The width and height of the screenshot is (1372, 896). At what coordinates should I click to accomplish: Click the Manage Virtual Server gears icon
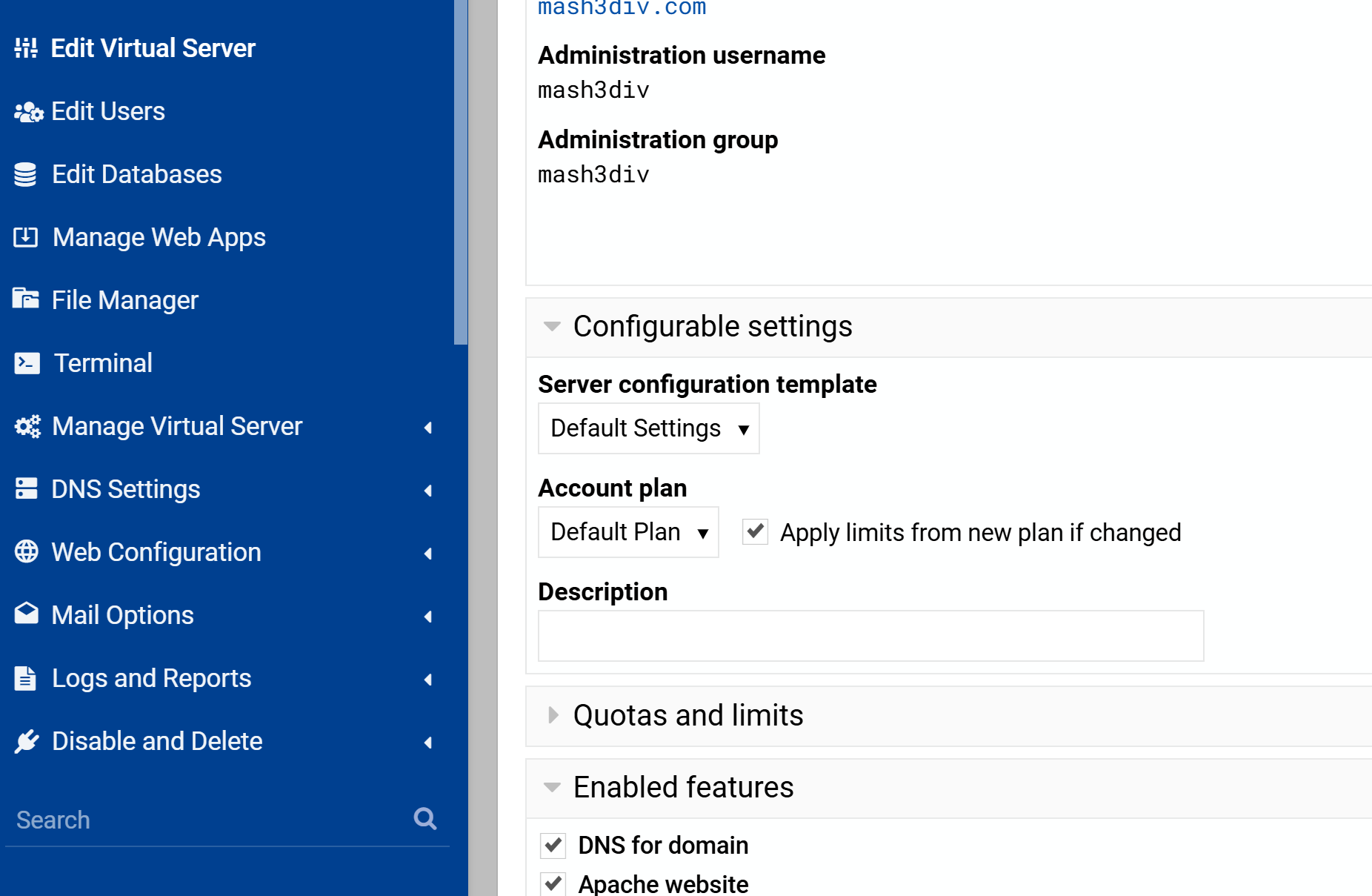[x=28, y=426]
